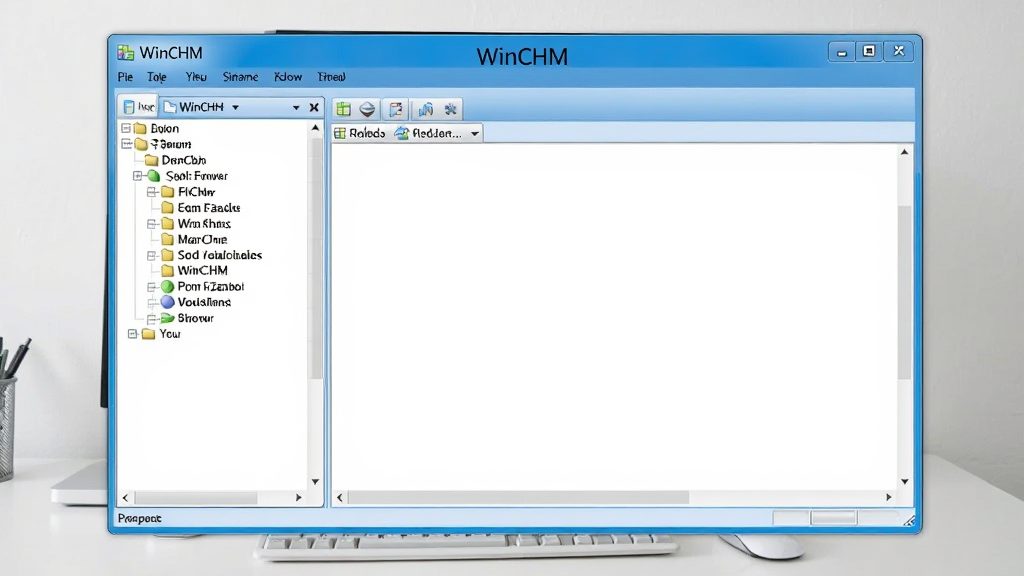Select the Sod Yolulolnales item

point(212,255)
